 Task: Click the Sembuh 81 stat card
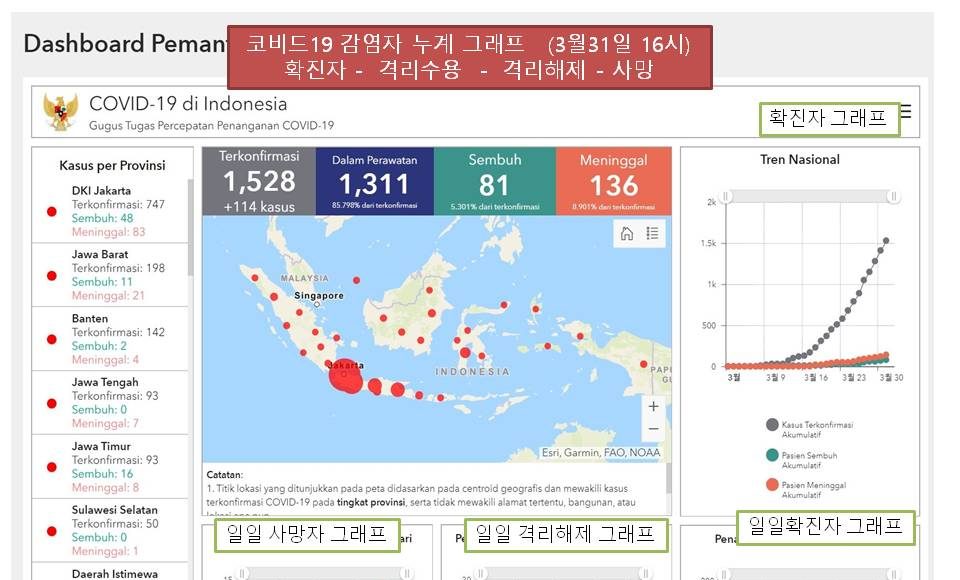pos(494,181)
